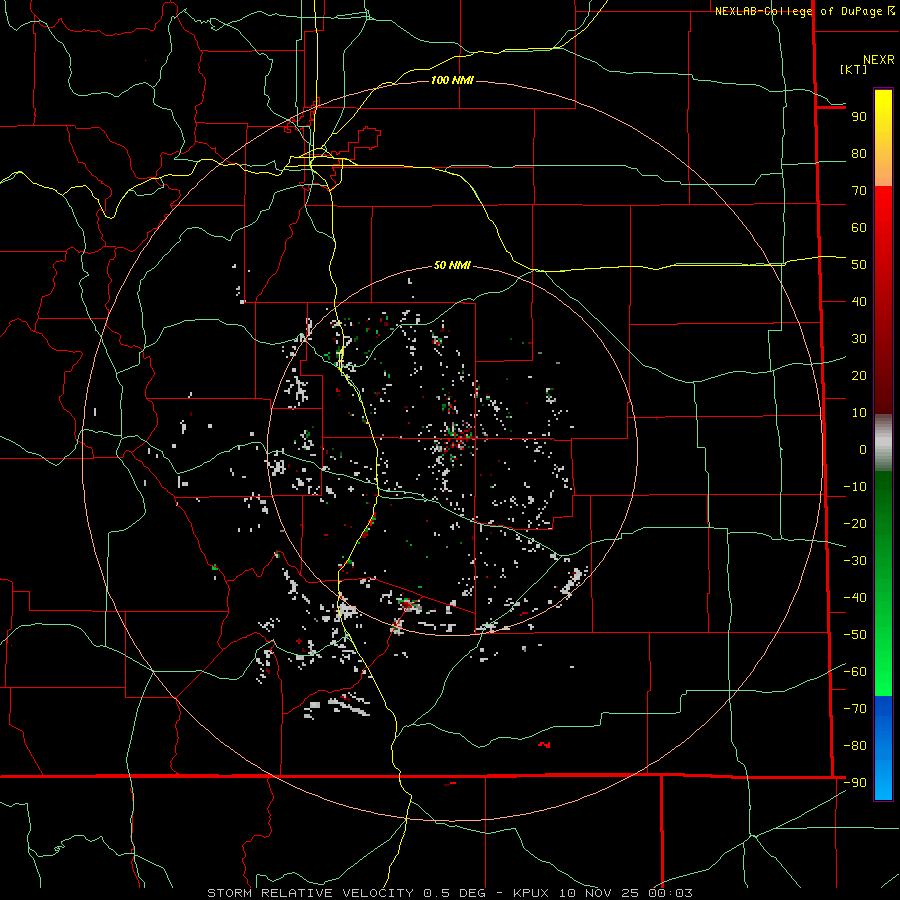Click the 20 knot scale label
This screenshot has width=900, height=900.
click(x=859, y=376)
